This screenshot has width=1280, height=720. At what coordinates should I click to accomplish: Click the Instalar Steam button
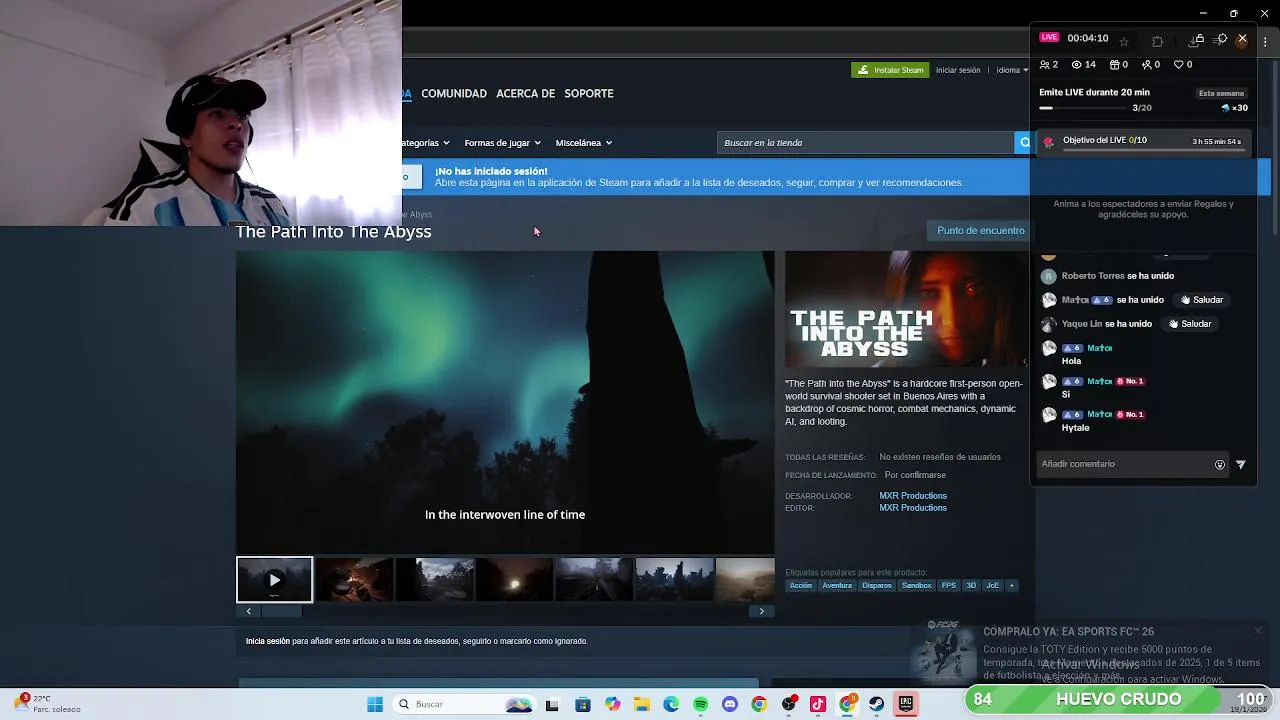(890, 70)
